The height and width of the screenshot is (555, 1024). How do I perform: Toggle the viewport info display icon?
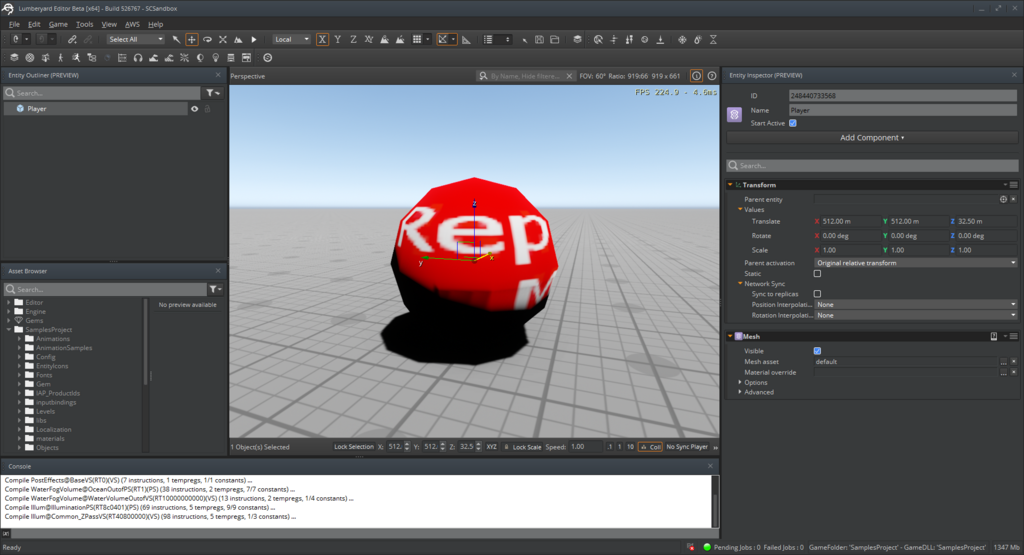(x=697, y=75)
